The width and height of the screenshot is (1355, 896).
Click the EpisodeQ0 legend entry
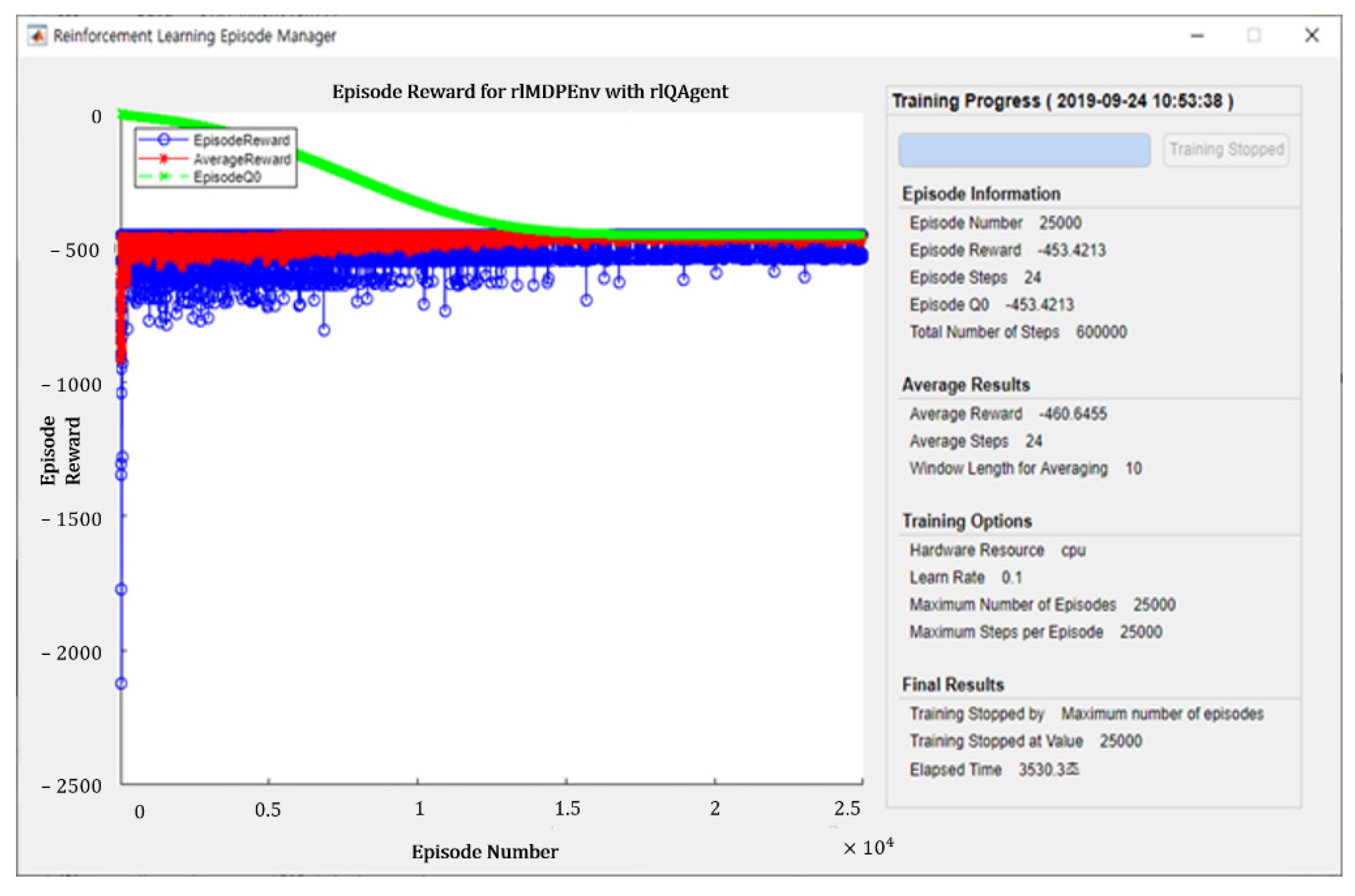tap(227, 177)
